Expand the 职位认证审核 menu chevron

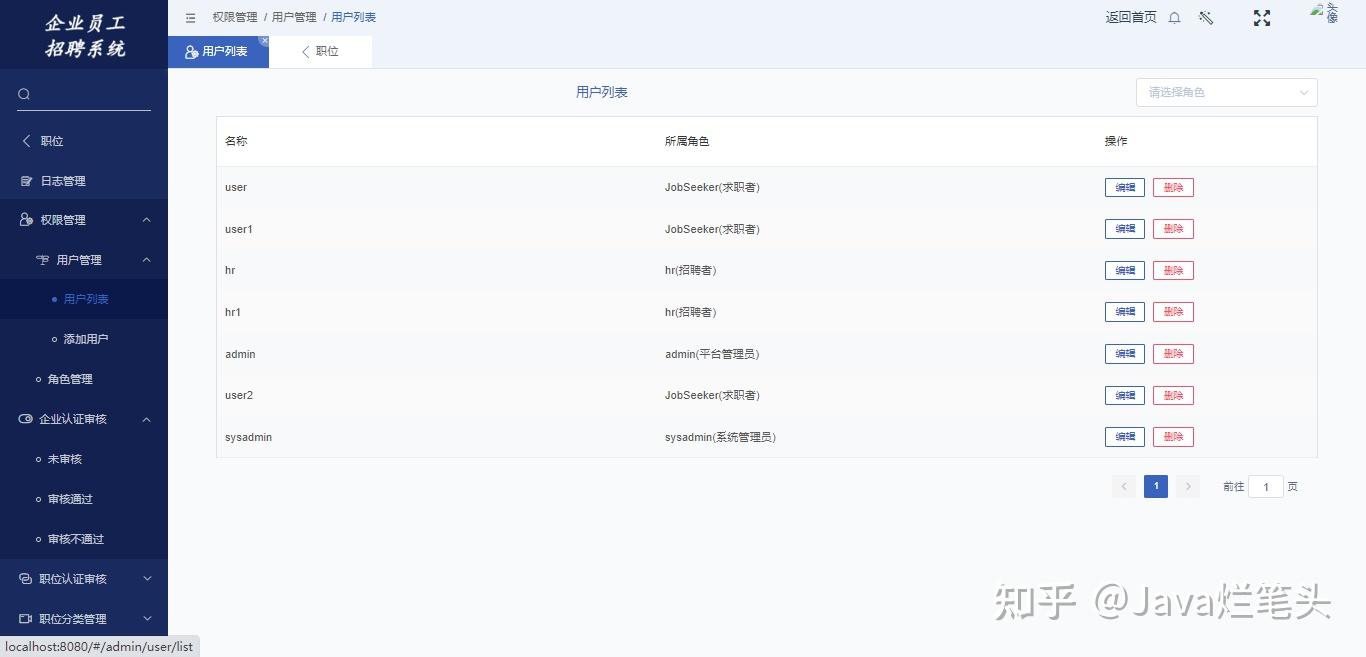[147, 579]
